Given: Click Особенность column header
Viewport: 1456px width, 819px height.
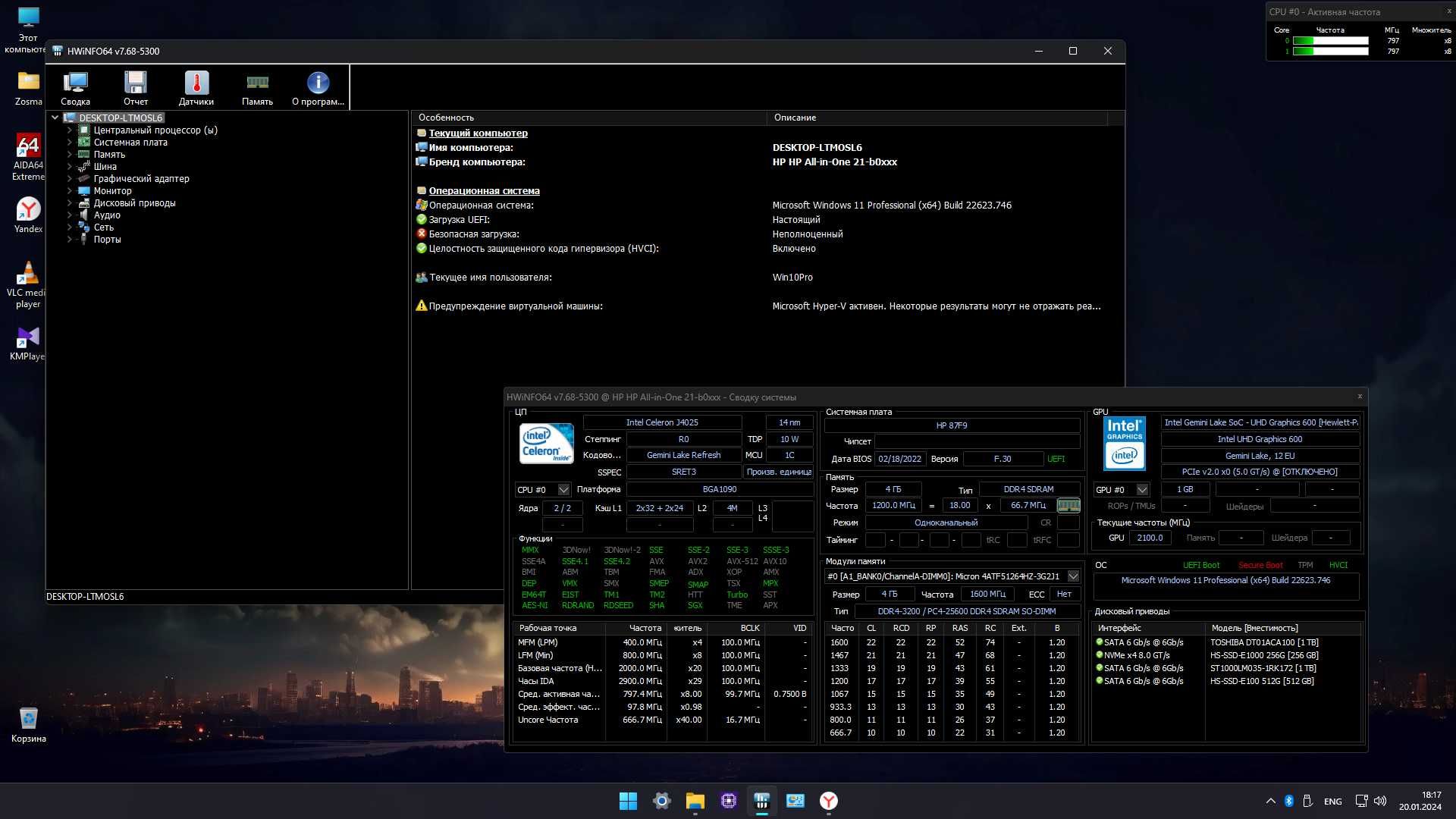Looking at the screenshot, I should pos(589,118).
